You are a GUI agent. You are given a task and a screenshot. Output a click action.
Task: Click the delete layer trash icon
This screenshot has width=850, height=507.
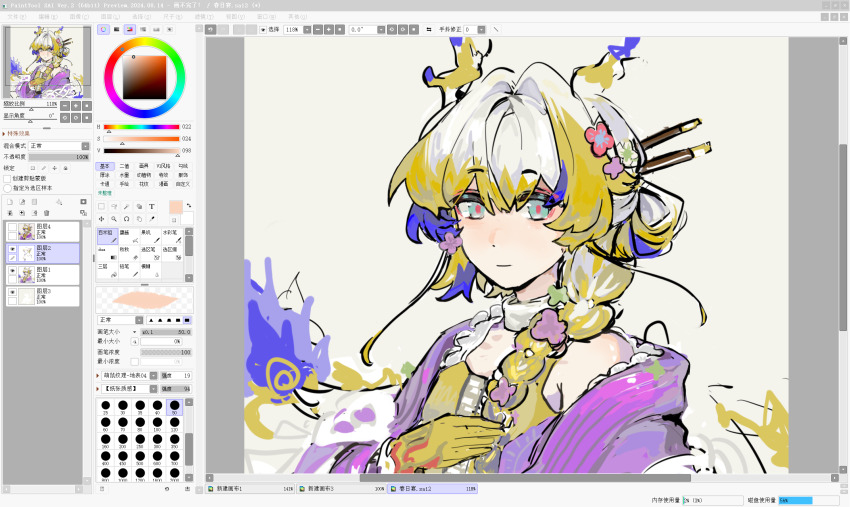47,213
